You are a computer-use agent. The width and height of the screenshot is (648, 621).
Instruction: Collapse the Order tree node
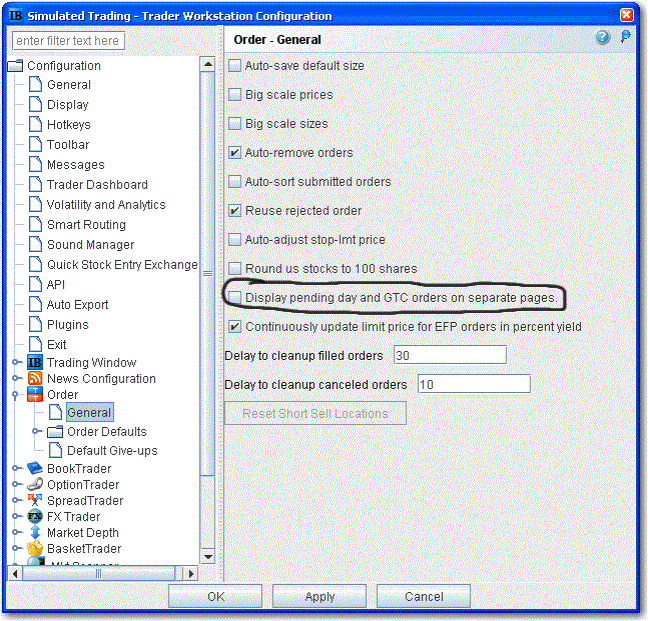point(16,395)
